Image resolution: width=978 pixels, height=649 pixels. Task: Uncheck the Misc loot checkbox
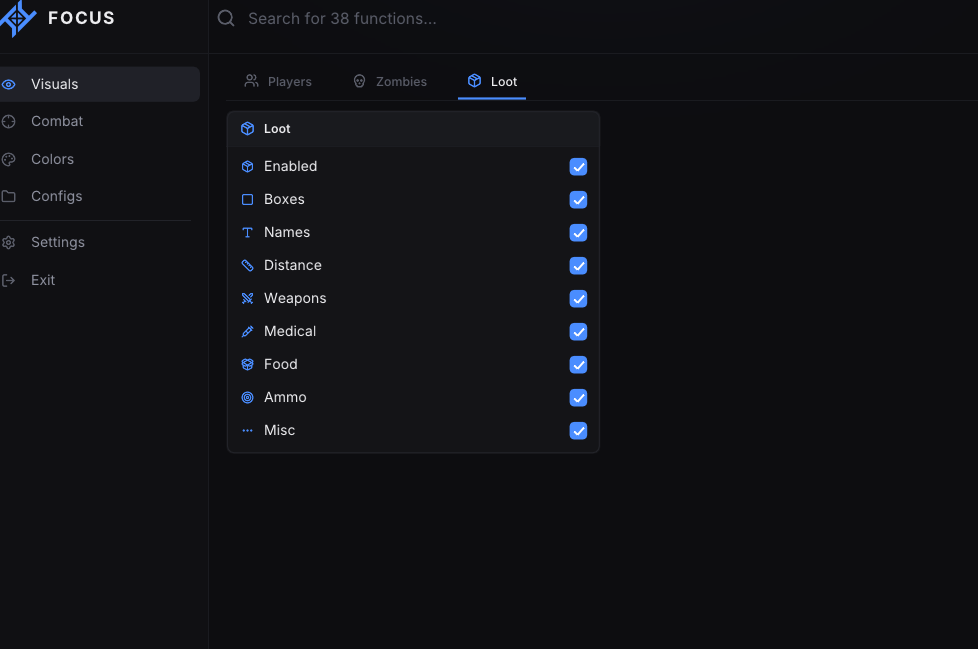578,431
